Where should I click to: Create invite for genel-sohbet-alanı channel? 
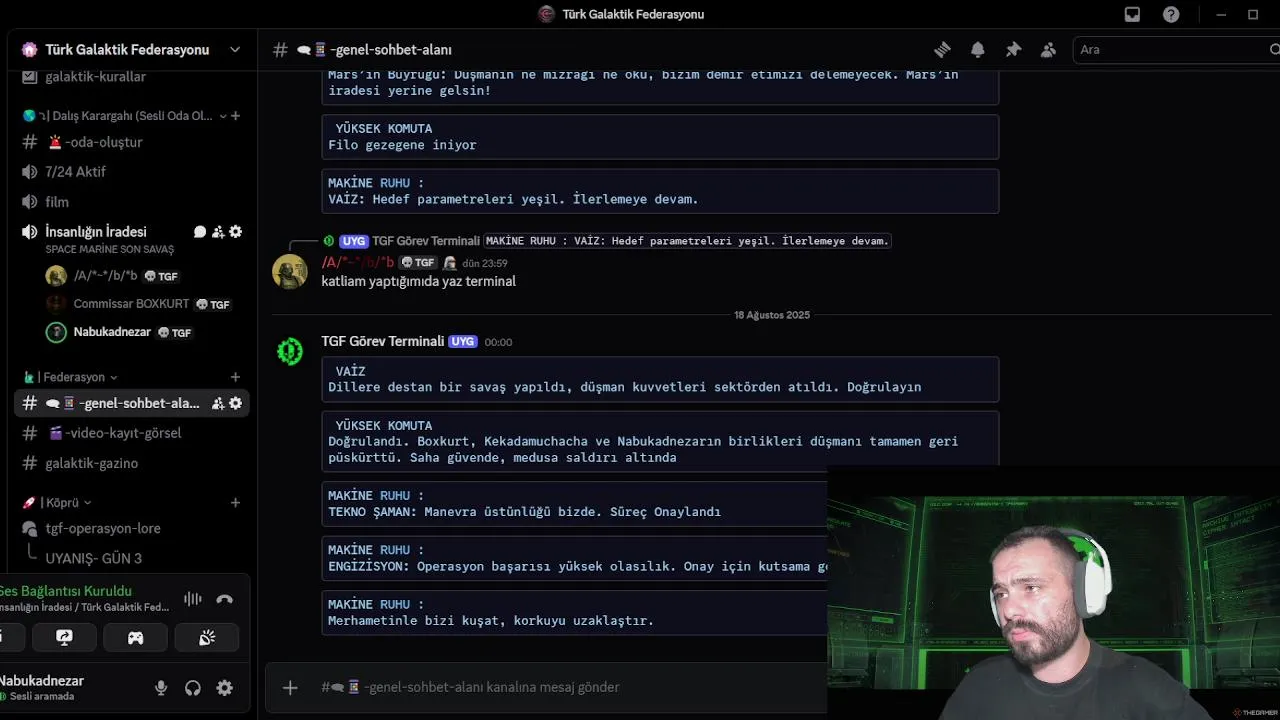point(219,403)
